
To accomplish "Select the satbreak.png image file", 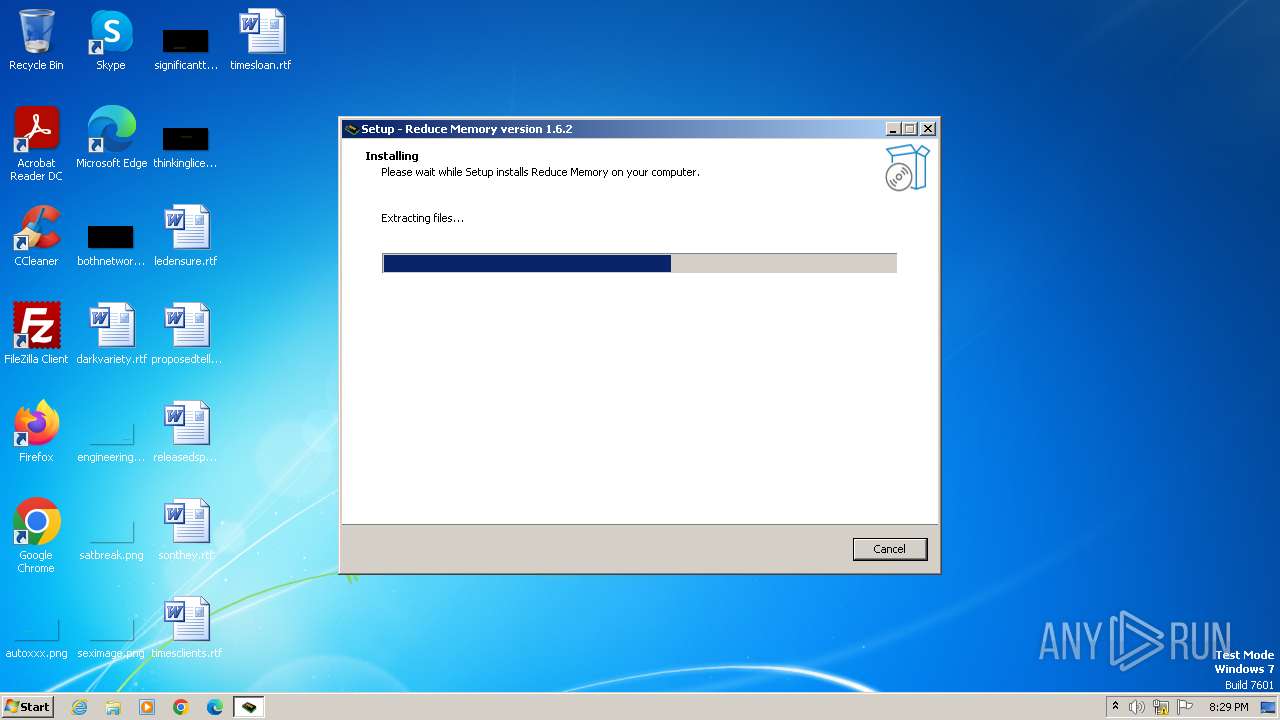I will [x=111, y=538].
